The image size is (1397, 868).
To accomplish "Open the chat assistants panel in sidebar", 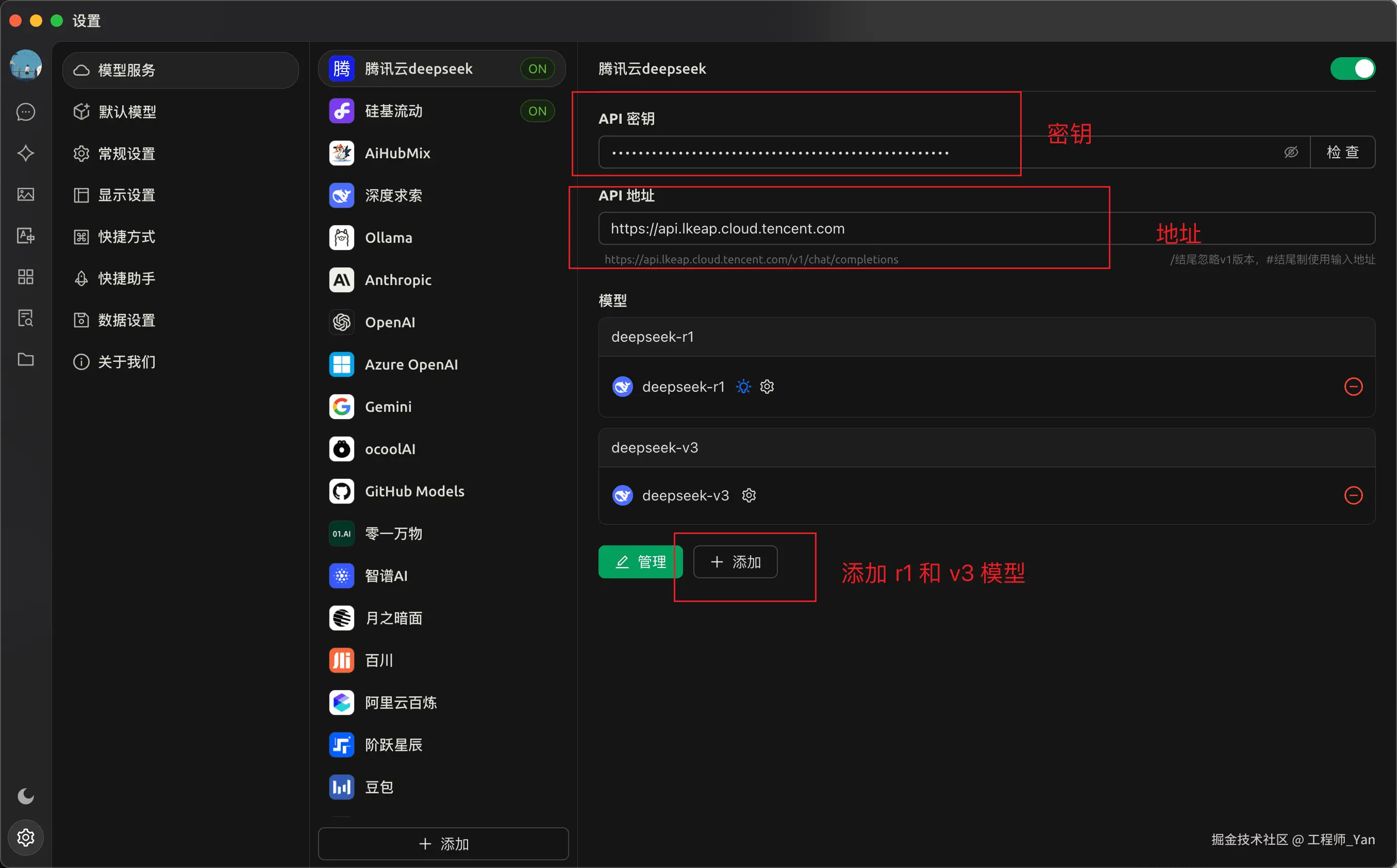I will (25, 112).
